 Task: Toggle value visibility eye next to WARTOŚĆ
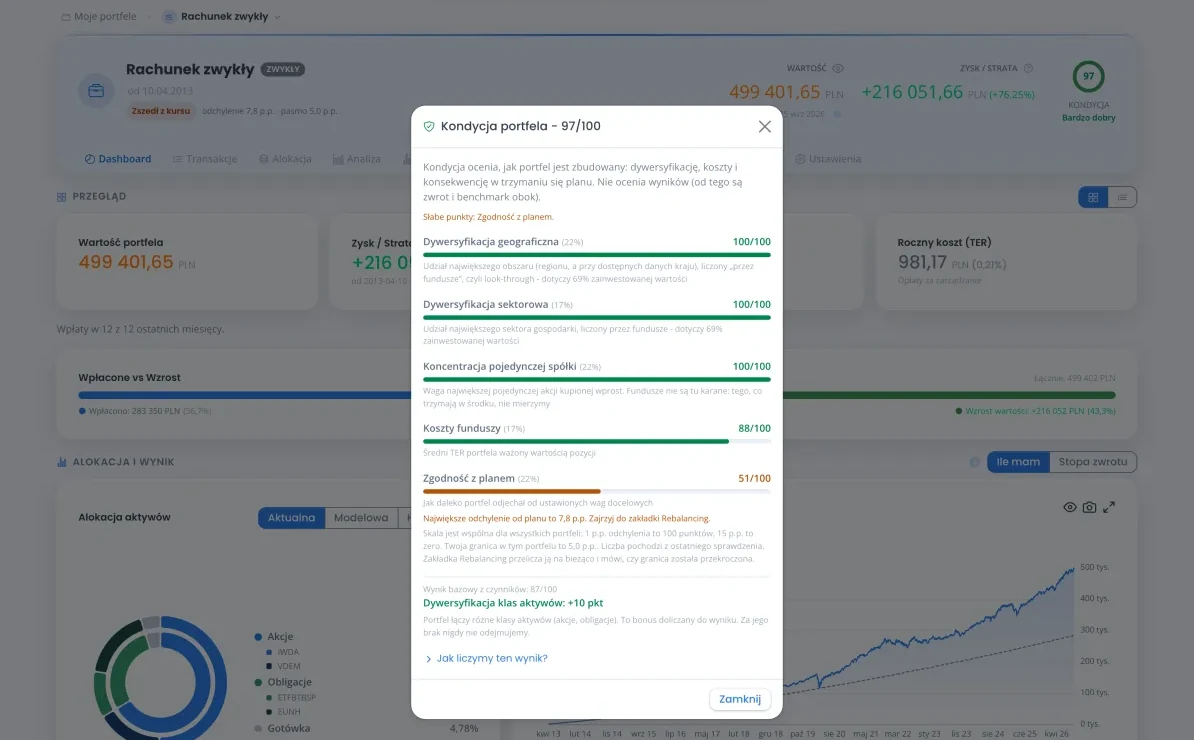pos(838,69)
